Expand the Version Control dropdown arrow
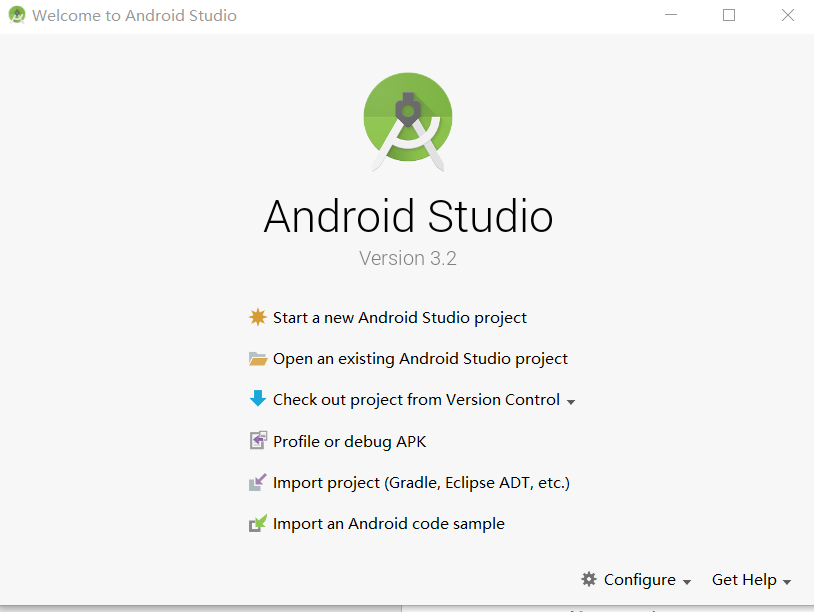The height and width of the screenshot is (612, 814). click(571, 402)
